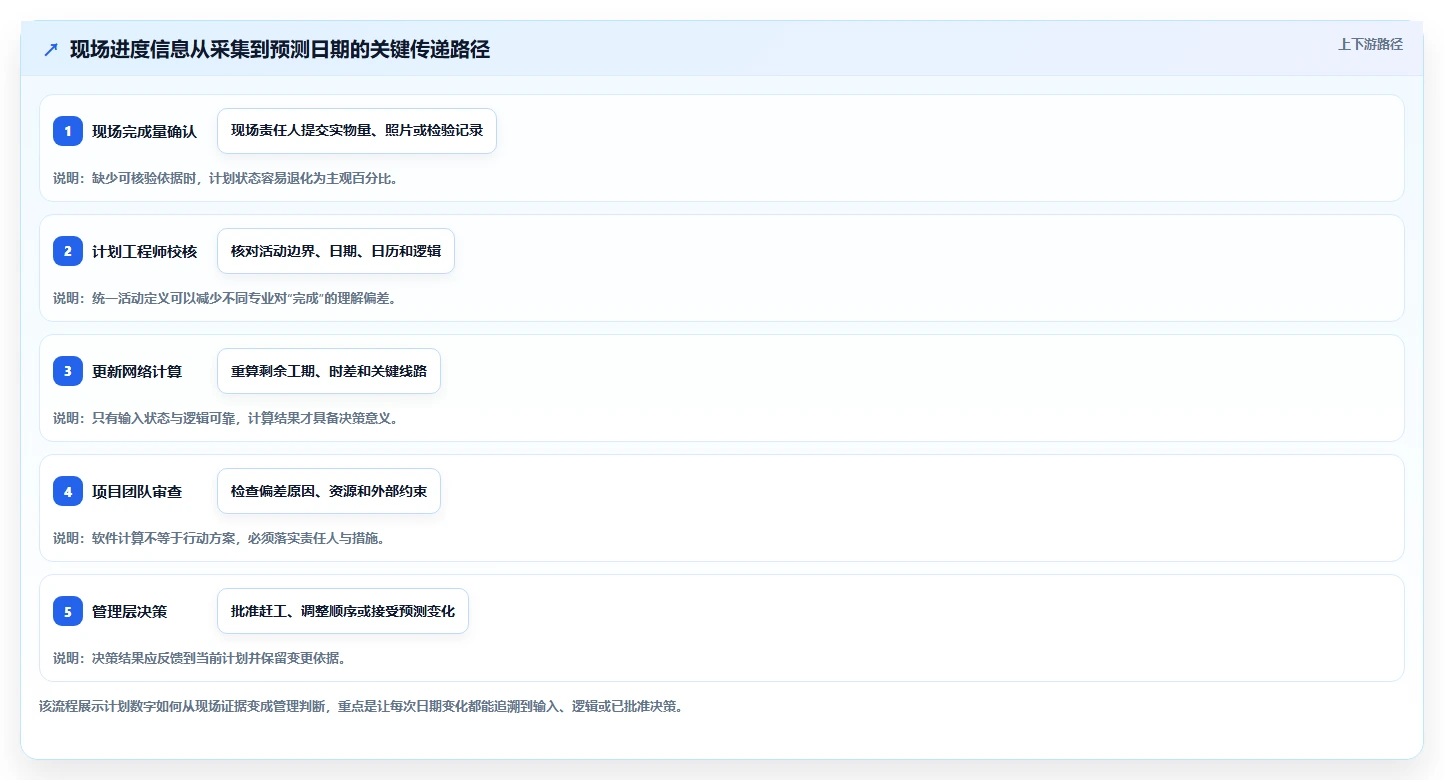Select the 计划工程师校核 step title
The height and width of the screenshot is (780, 1444).
(145, 251)
